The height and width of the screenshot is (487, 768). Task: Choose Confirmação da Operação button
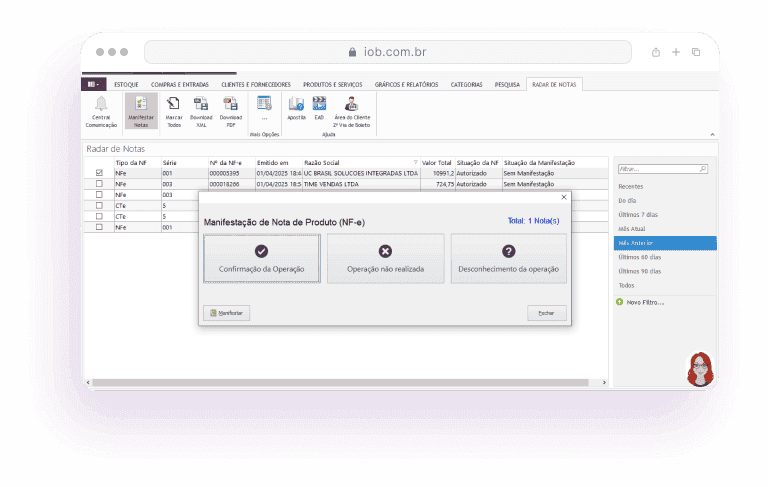click(x=262, y=258)
